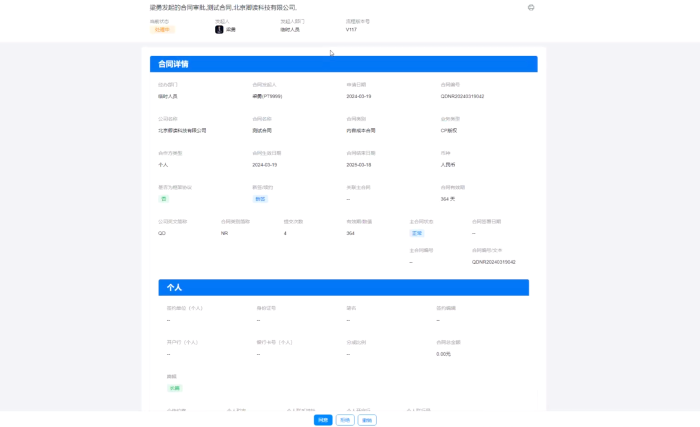Click the green 长期 tag in 个人 section
Image resolution: width=700 pixels, height=427 pixels.
[174, 387]
